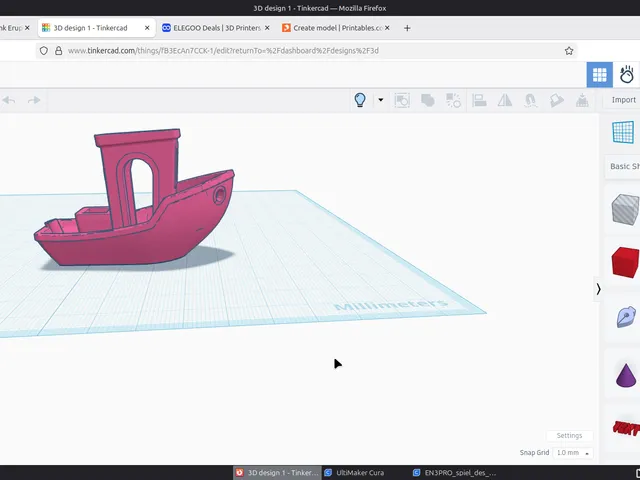This screenshot has width=640, height=480.
Task: Open the Settings button near Snap Grid
Action: pos(569,436)
